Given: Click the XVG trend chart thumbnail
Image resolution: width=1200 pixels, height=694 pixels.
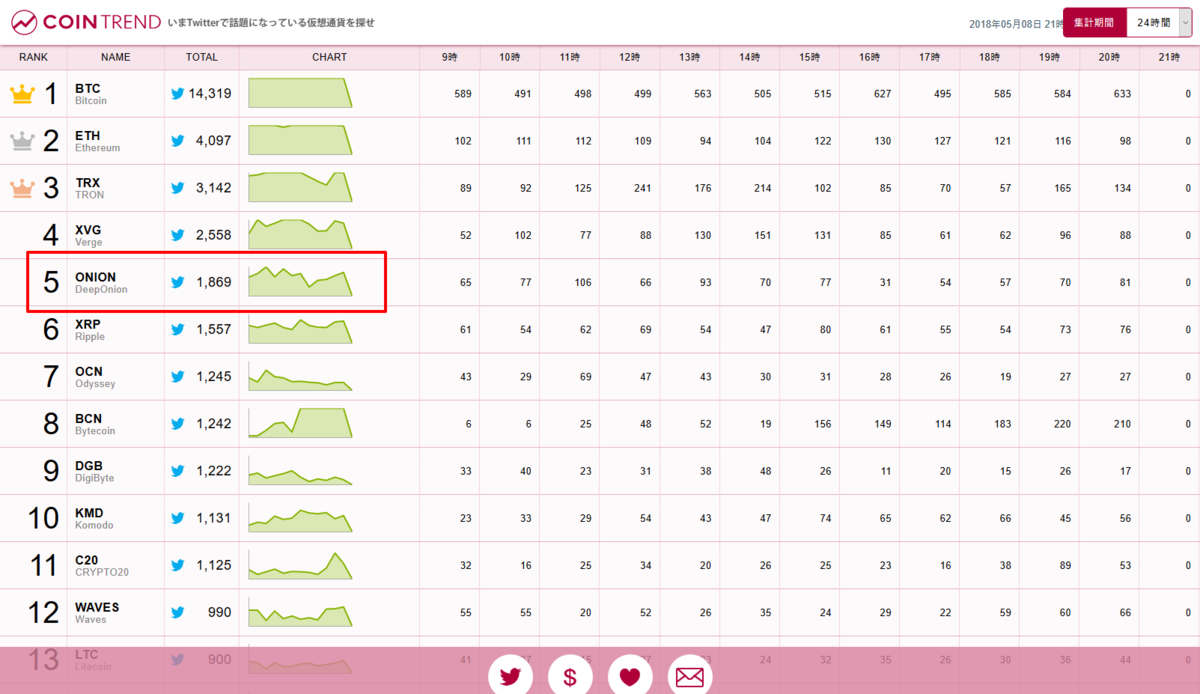Looking at the screenshot, I should coord(300,234).
